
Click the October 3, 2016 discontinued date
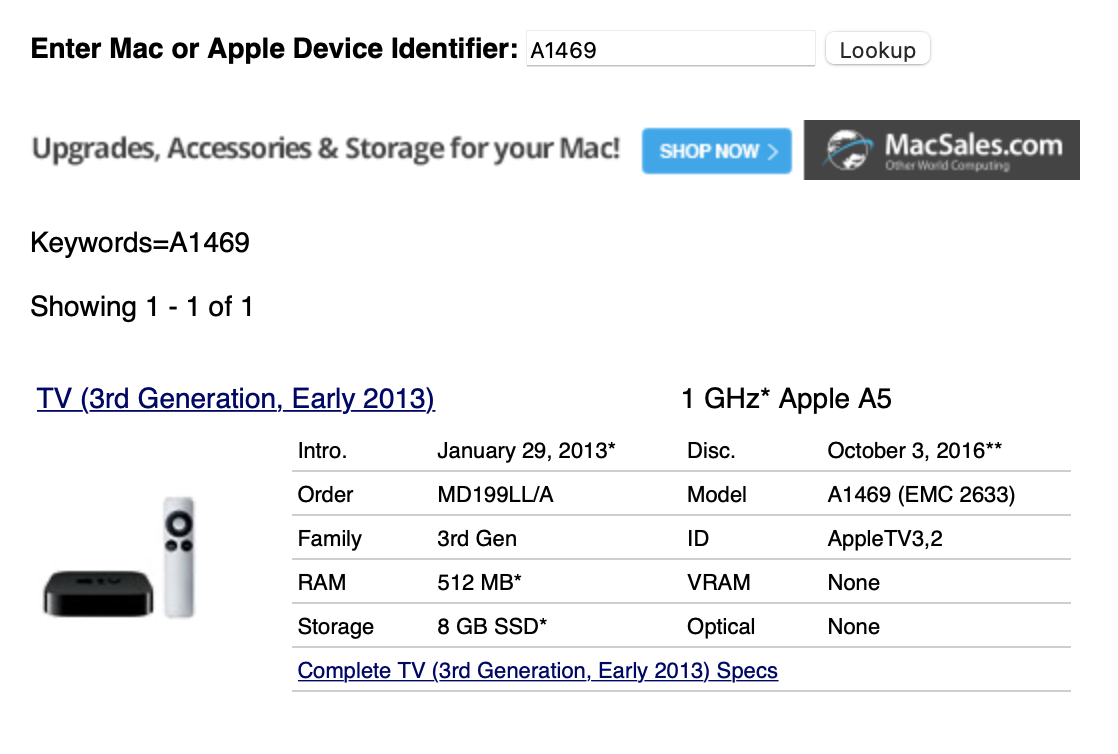tap(914, 451)
